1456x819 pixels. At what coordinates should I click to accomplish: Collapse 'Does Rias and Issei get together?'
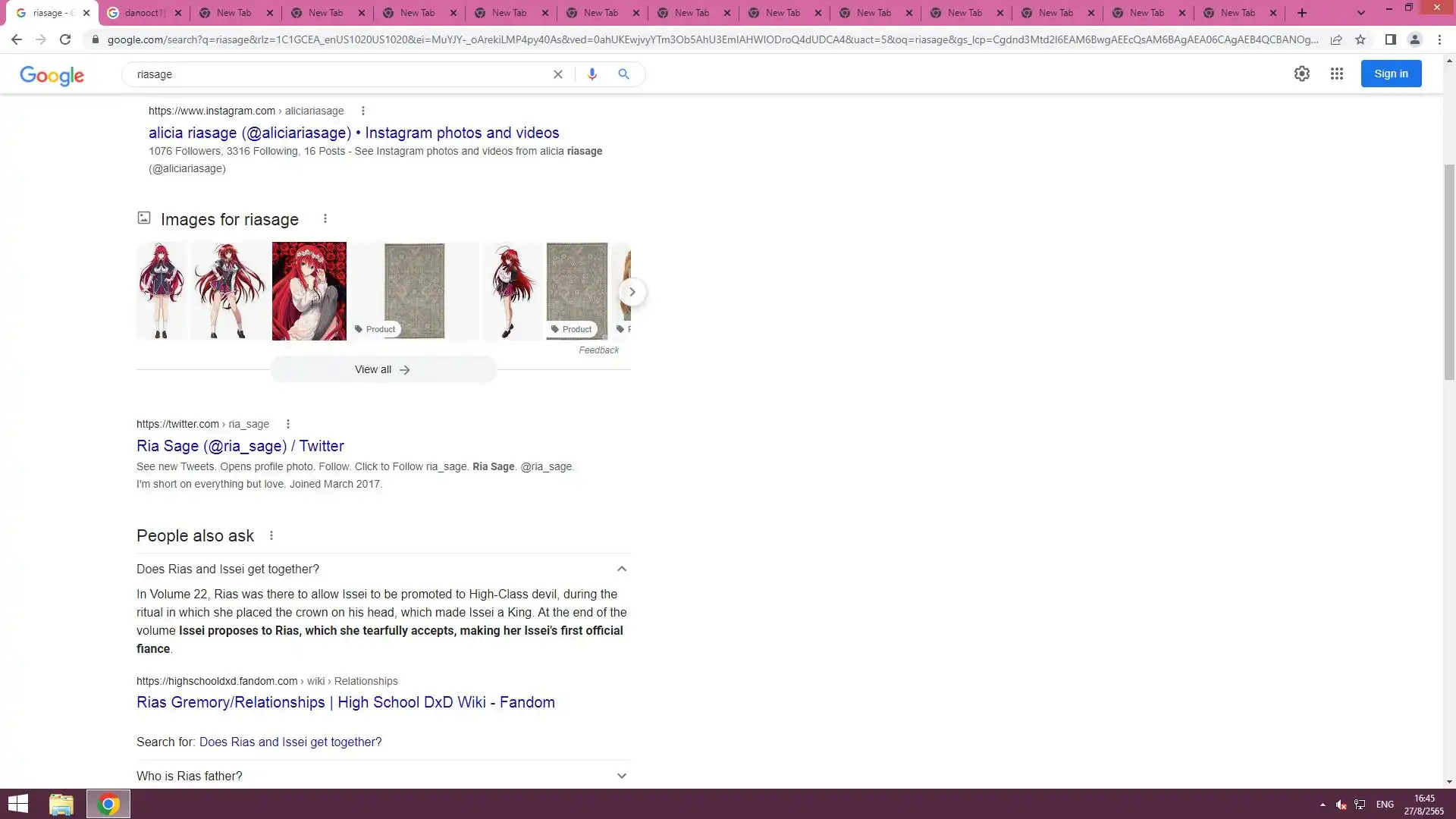click(x=621, y=569)
